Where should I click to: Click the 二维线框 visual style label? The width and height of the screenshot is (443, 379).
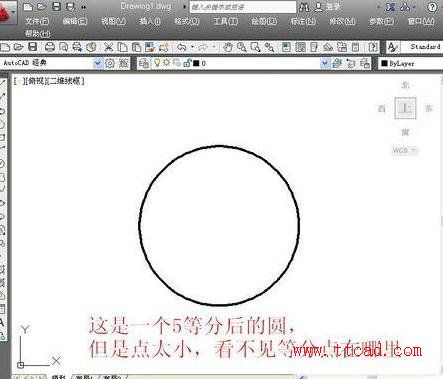tap(66, 81)
